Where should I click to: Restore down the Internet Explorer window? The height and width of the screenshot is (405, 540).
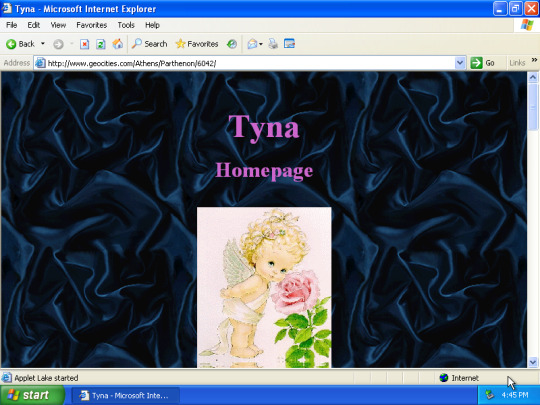tap(515, 9)
